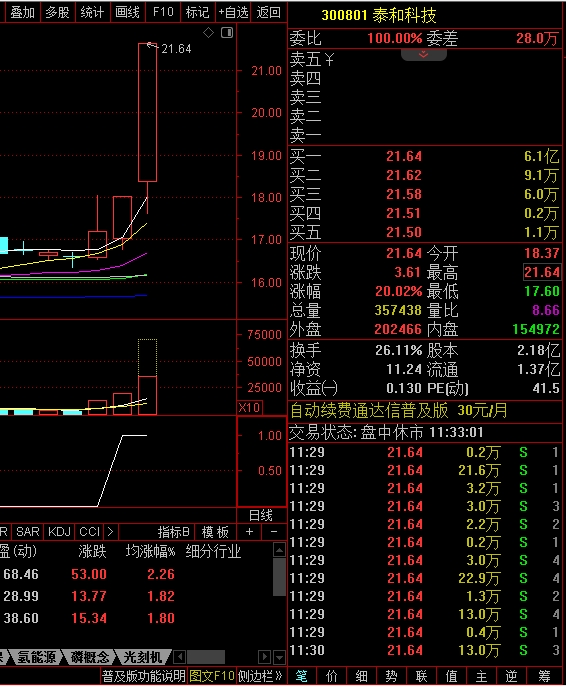
Task: Click the 返回 back button
Action: [x=269, y=12]
